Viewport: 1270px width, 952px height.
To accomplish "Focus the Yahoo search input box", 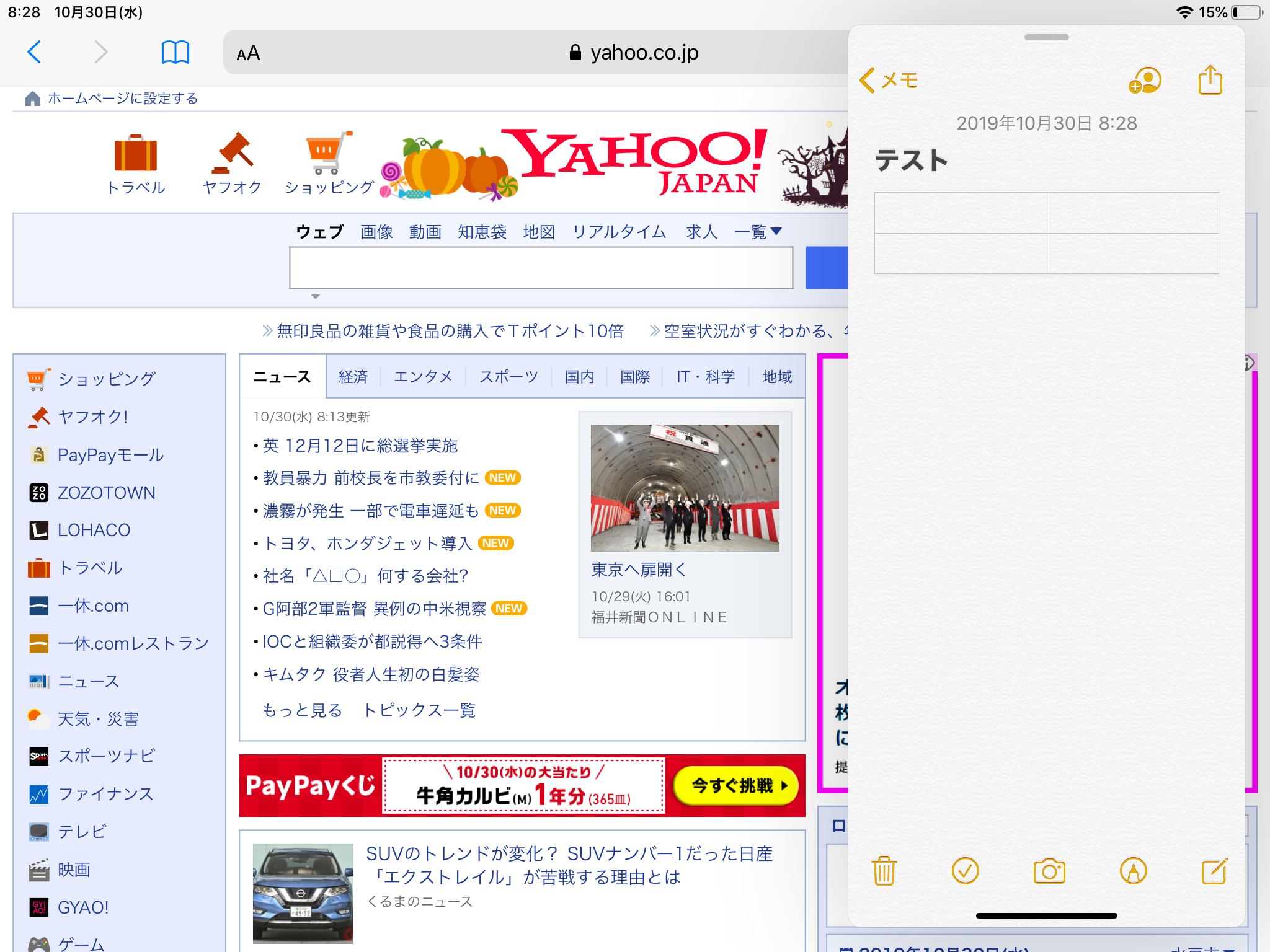I will [x=541, y=268].
